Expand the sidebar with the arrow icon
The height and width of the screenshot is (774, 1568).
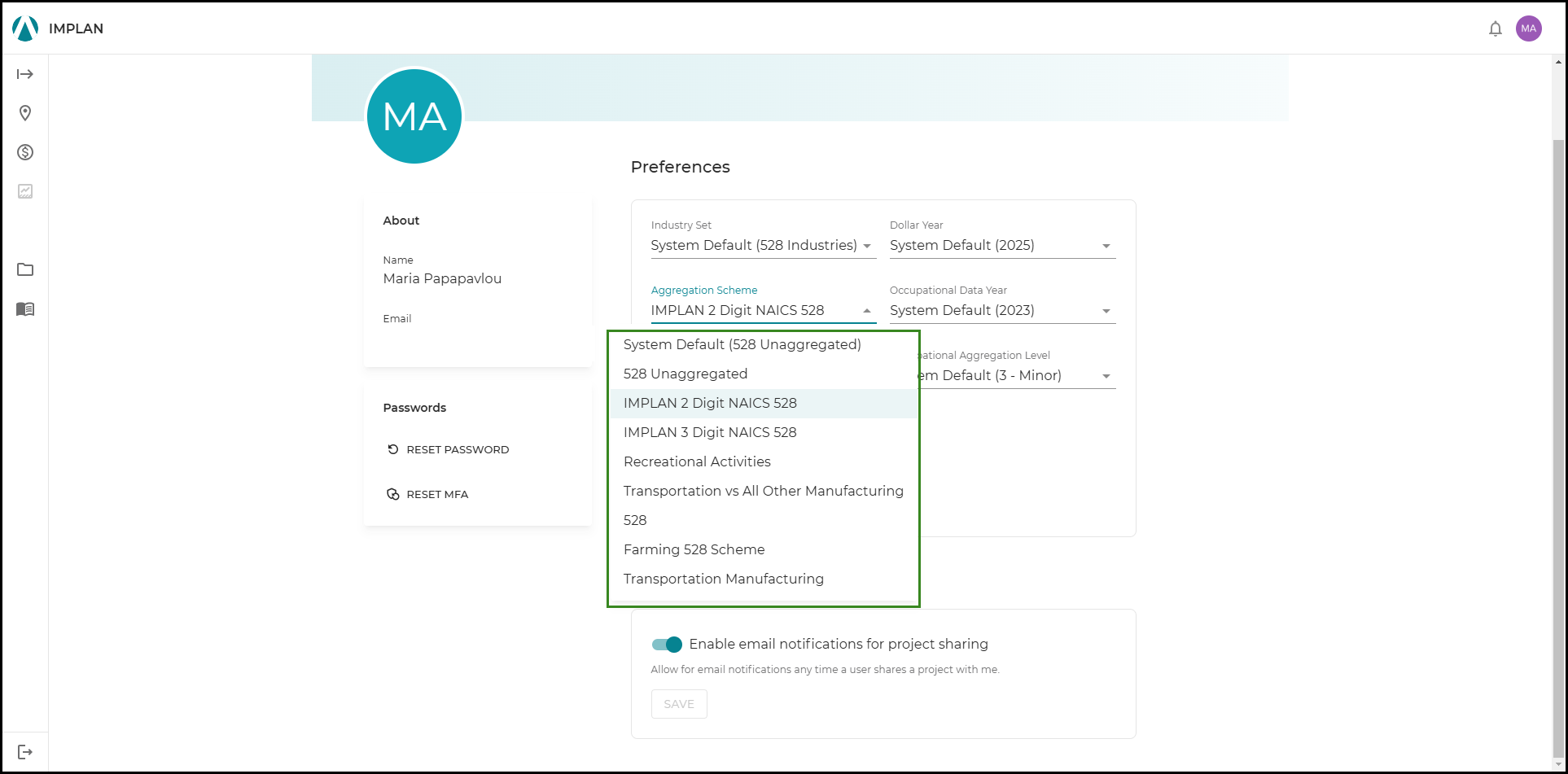point(25,74)
